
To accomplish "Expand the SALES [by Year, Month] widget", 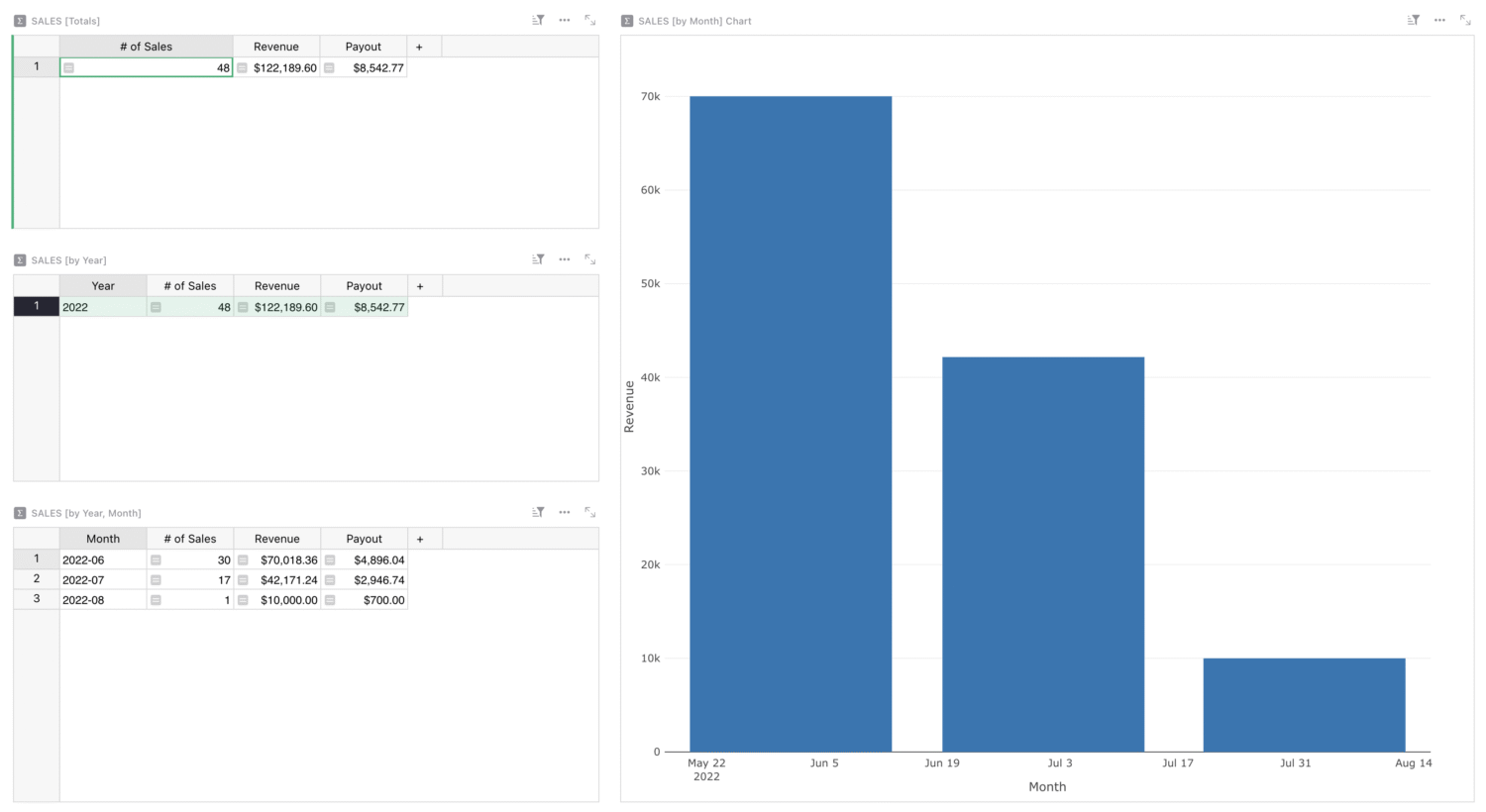I will (x=590, y=512).
